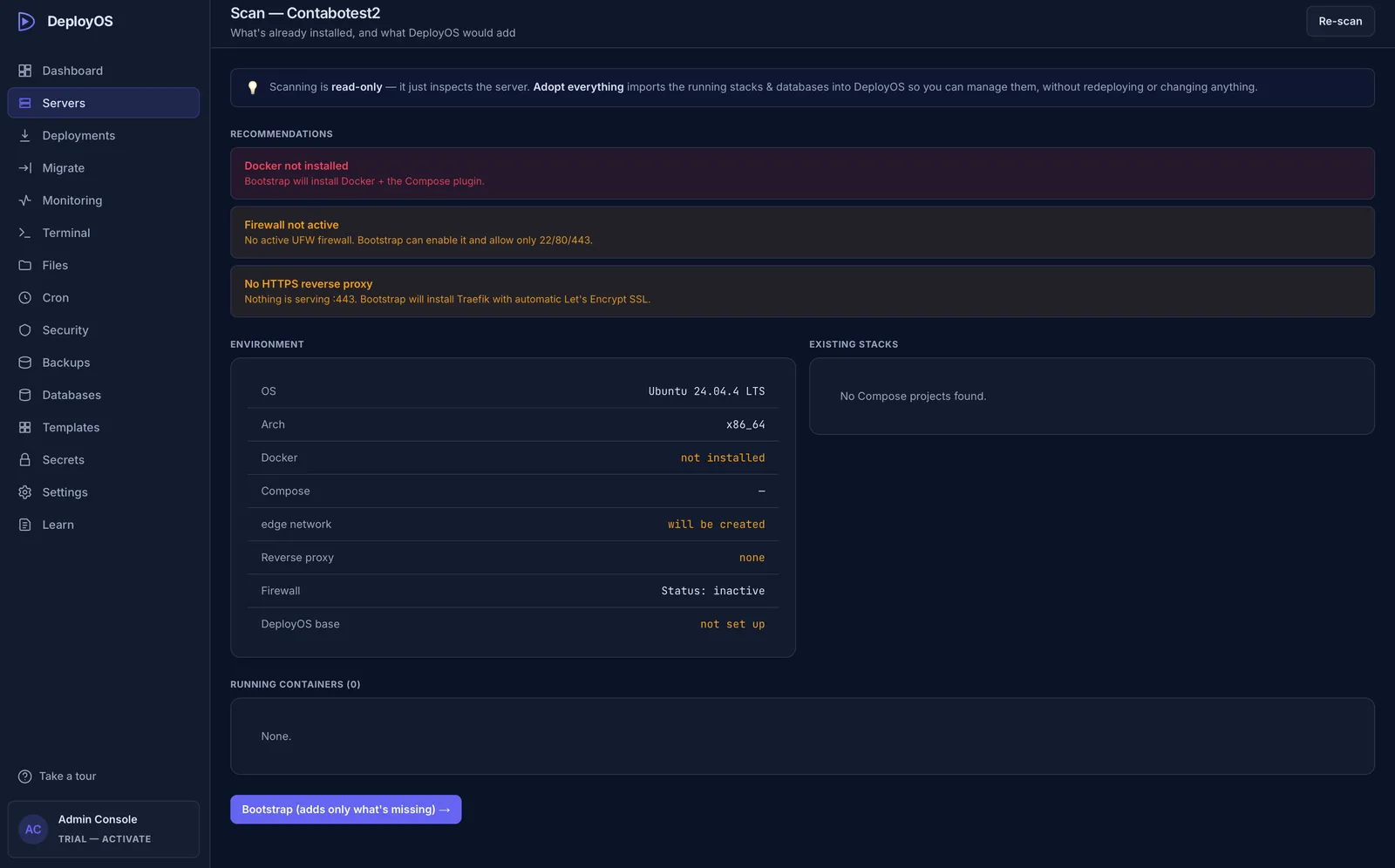
Task: Click the 'TRIAL — ACTIVATE' label
Action: (x=105, y=839)
